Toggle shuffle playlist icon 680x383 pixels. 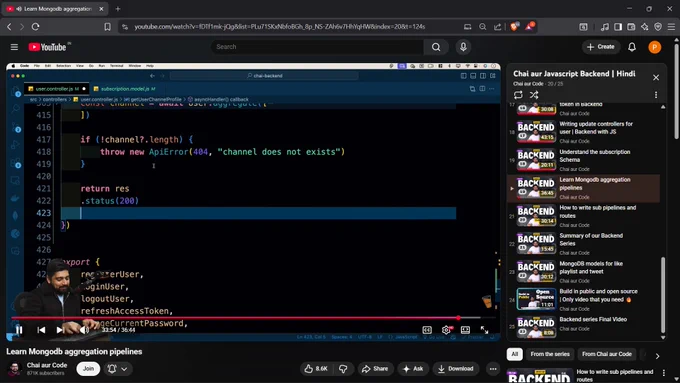[534, 95]
